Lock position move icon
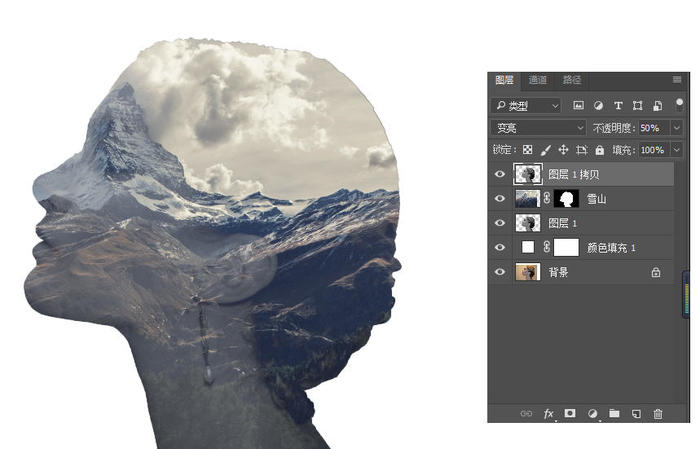Viewport: 700px width, 449px height. (563, 150)
